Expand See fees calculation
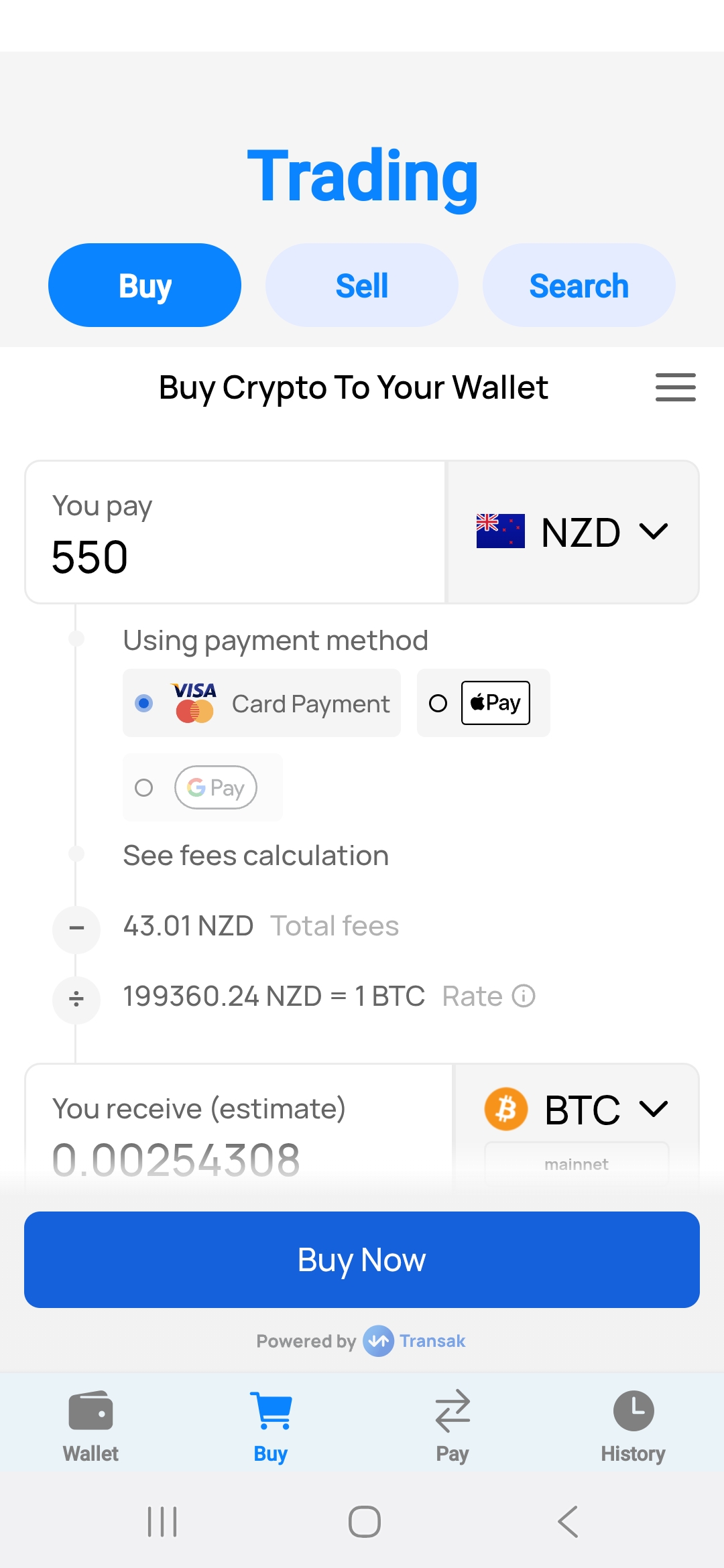The width and height of the screenshot is (724, 1568). click(x=255, y=854)
